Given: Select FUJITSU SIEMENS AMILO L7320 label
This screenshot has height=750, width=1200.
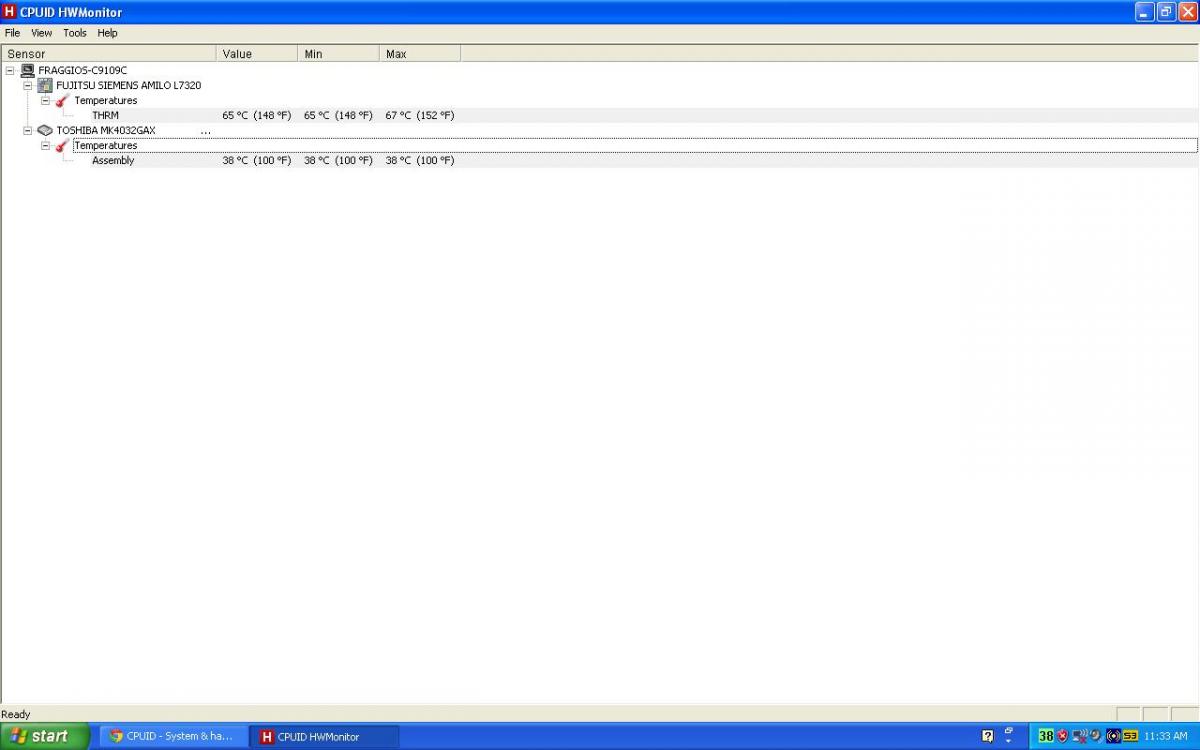Looking at the screenshot, I should (128, 85).
